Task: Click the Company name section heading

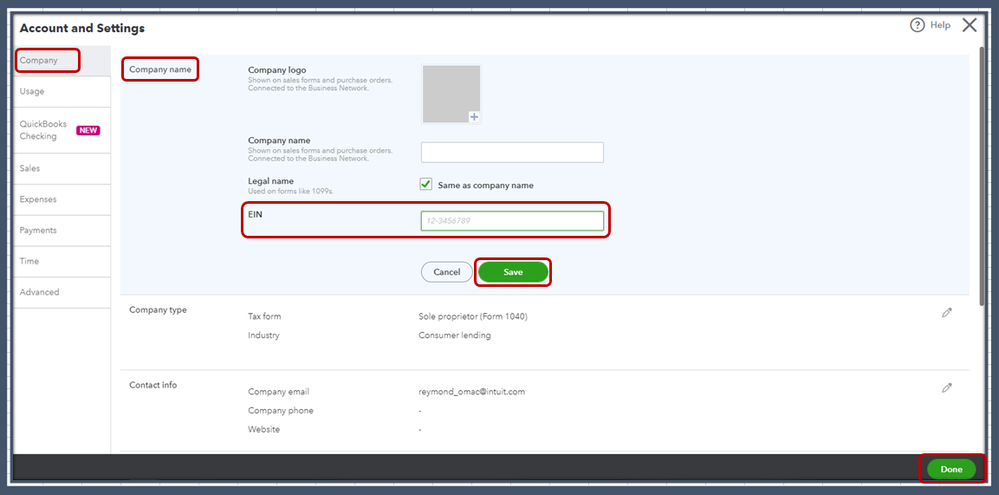Action: click(x=160, y=69)
